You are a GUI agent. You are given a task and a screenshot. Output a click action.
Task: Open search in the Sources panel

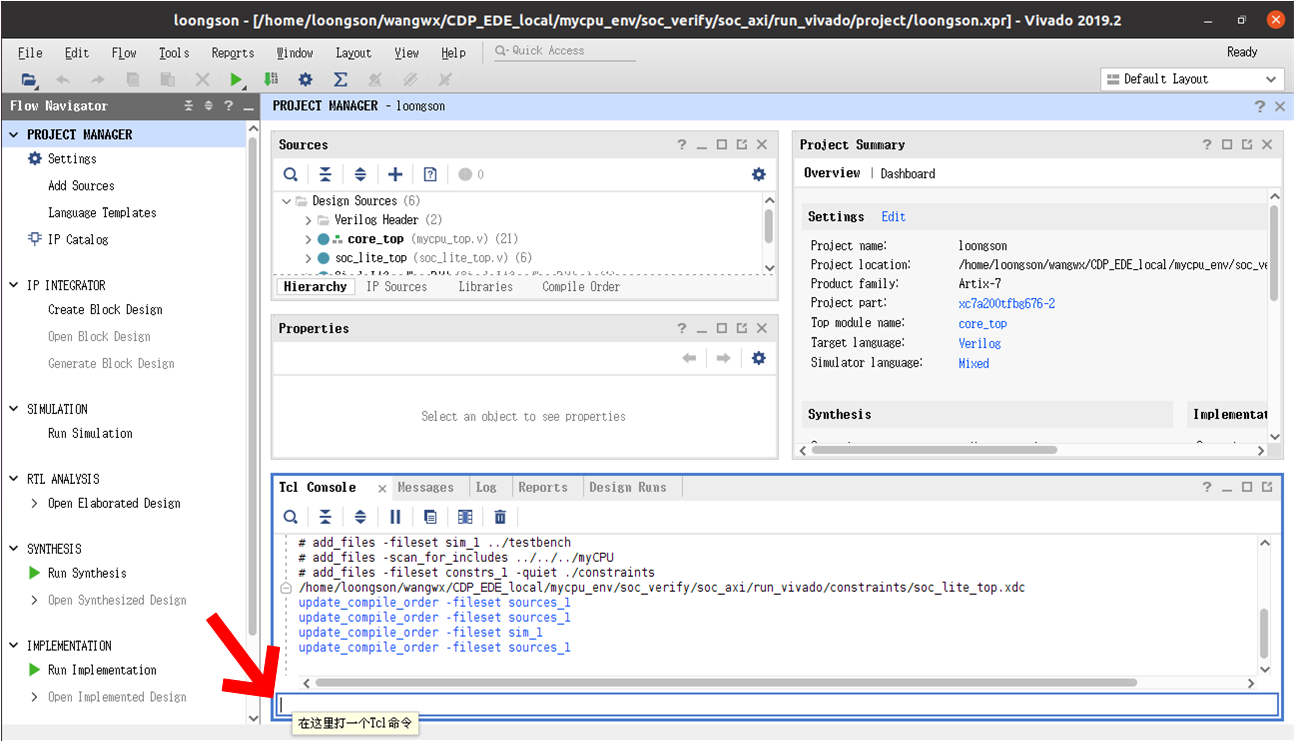pyautogui.click(x=290, y=174)
